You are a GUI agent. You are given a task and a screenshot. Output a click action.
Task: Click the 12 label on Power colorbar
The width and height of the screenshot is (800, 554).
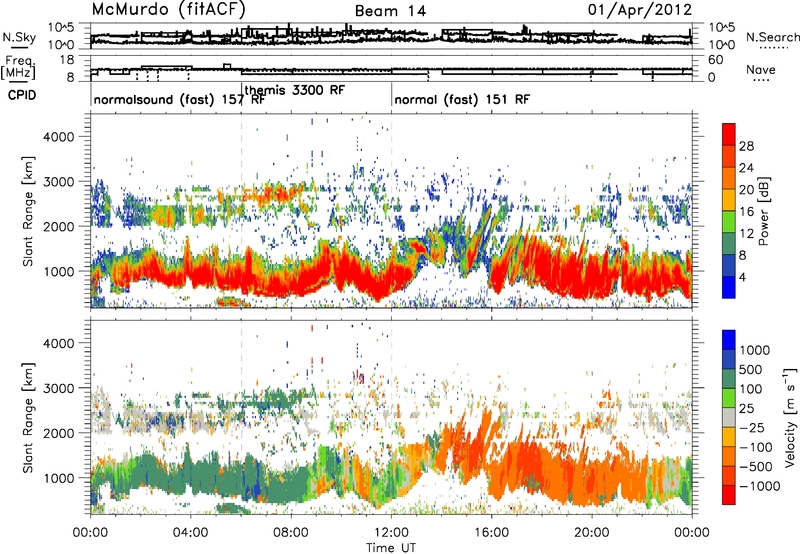click(746, 234)
